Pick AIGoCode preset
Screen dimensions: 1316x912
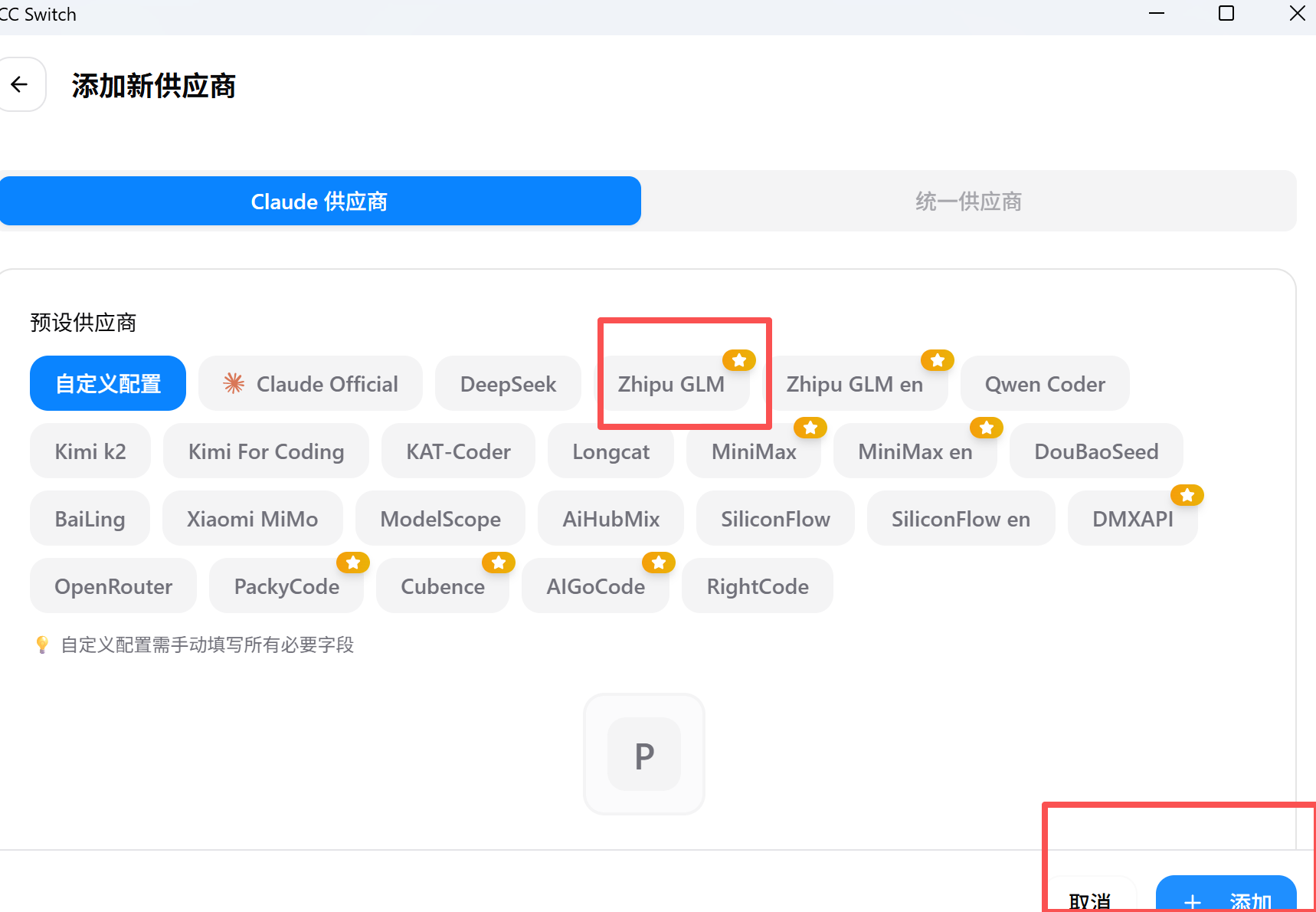[x=595, y=586]
